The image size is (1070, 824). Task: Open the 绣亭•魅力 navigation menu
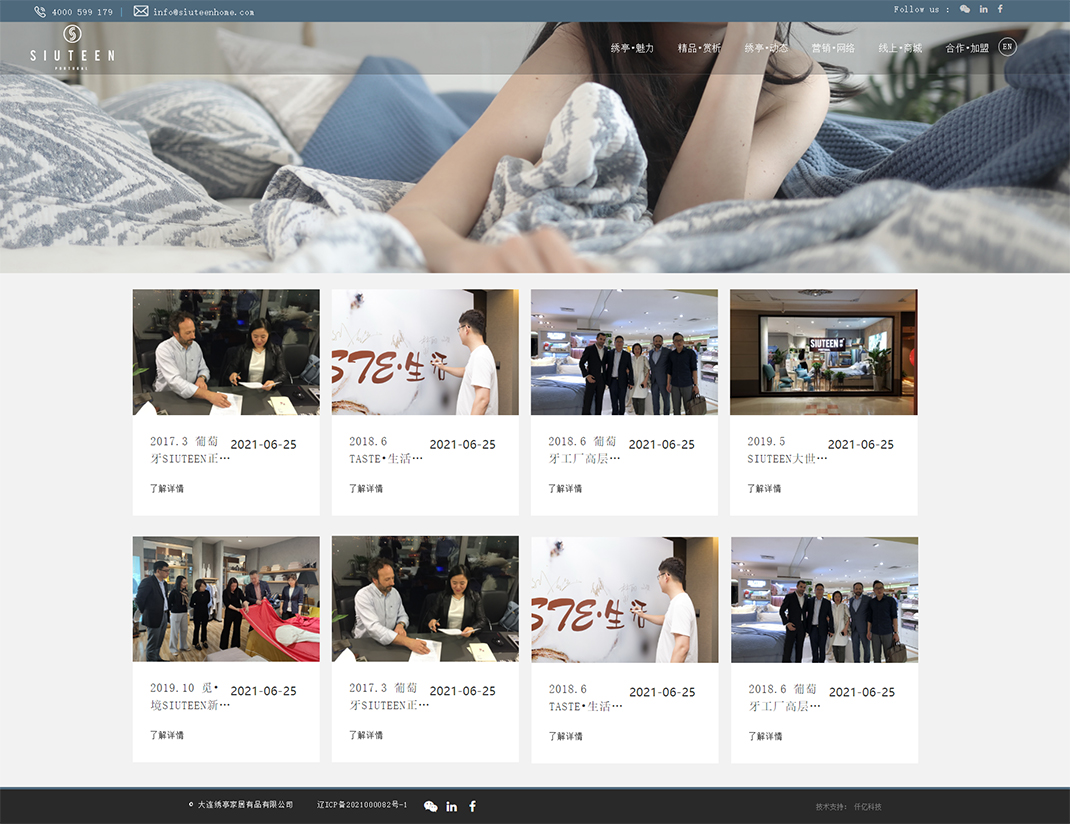[x=632, y=48]
